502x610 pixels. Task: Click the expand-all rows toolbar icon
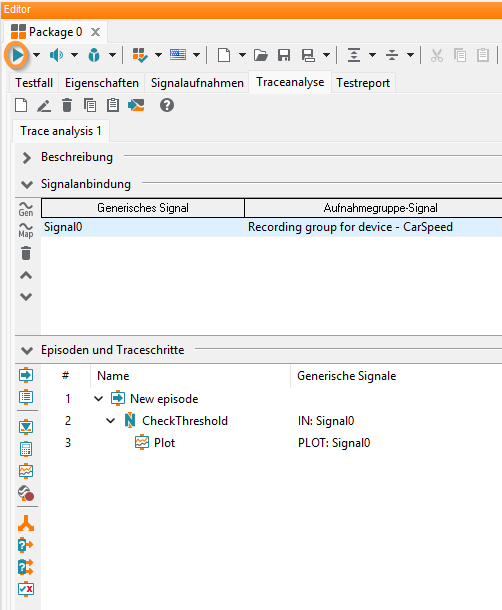[x=354, y=55]
